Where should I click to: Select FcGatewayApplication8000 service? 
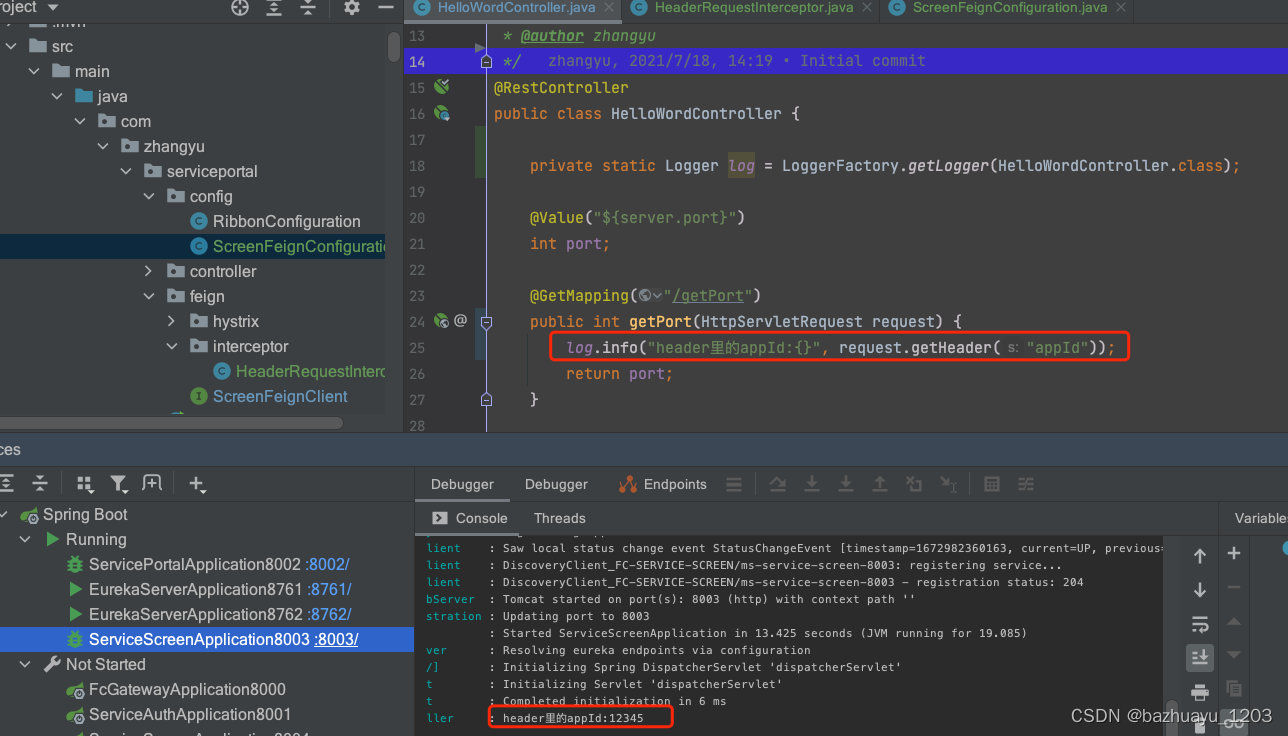(187, 689)
